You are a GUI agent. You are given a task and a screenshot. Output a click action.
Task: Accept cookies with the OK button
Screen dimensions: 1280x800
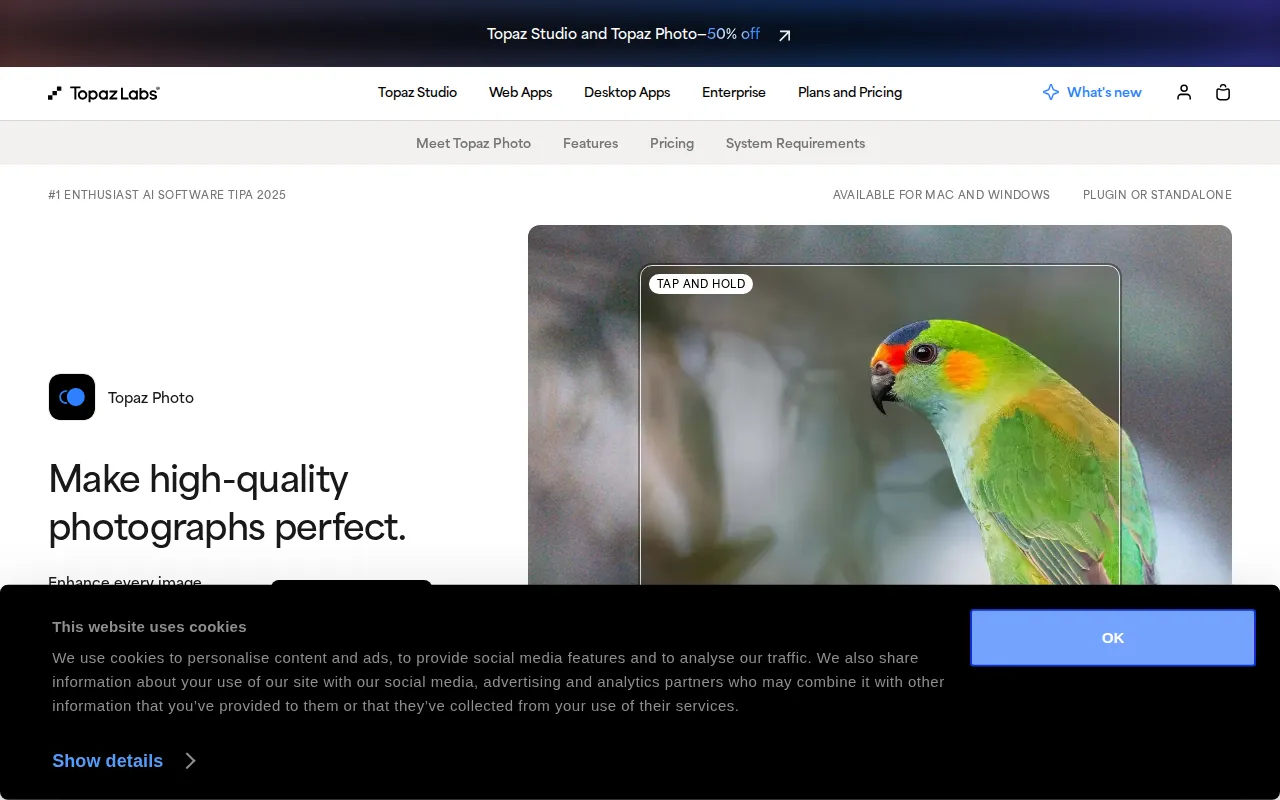[1113, 638]
